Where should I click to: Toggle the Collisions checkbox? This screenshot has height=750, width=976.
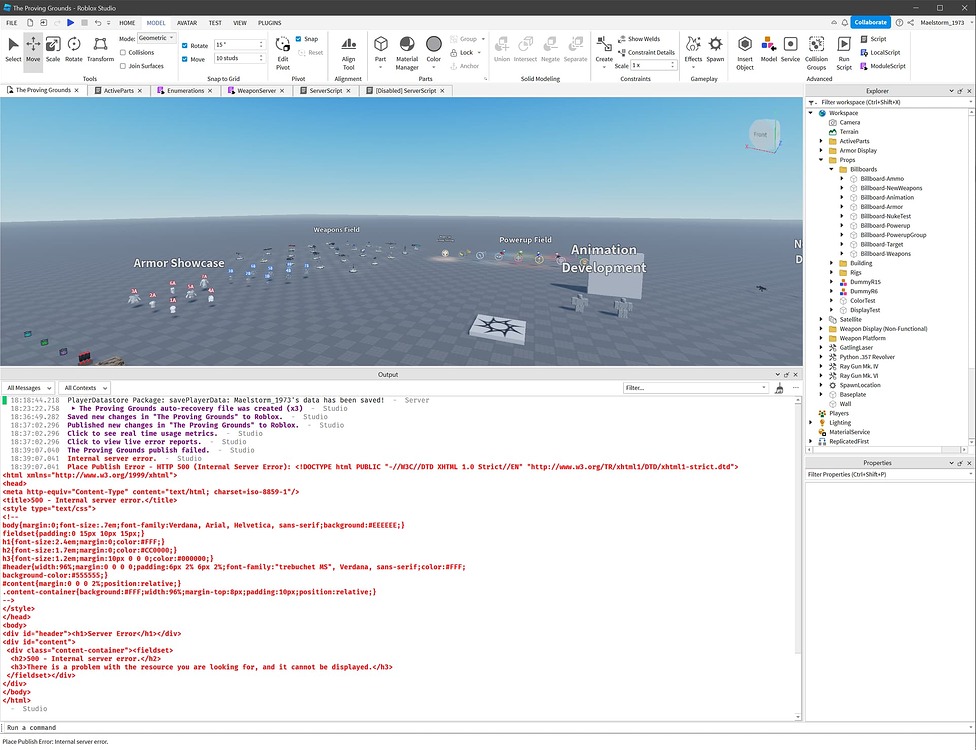click(123, 52)
